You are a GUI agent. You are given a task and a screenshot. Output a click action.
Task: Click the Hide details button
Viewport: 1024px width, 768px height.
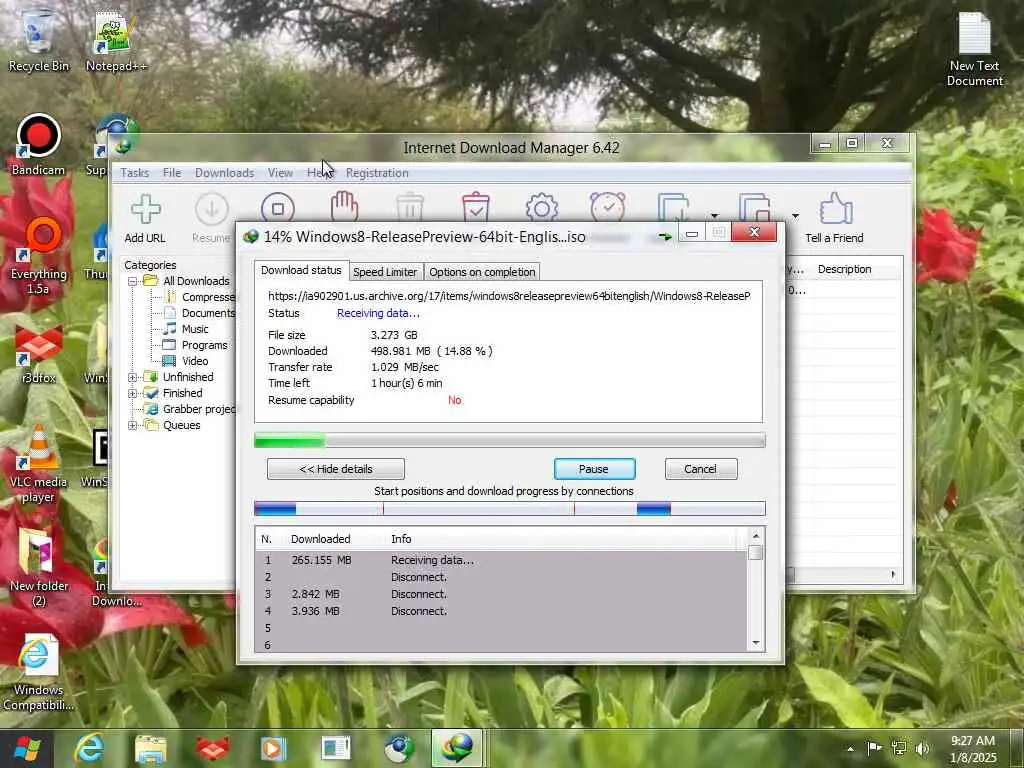(336, 469)
